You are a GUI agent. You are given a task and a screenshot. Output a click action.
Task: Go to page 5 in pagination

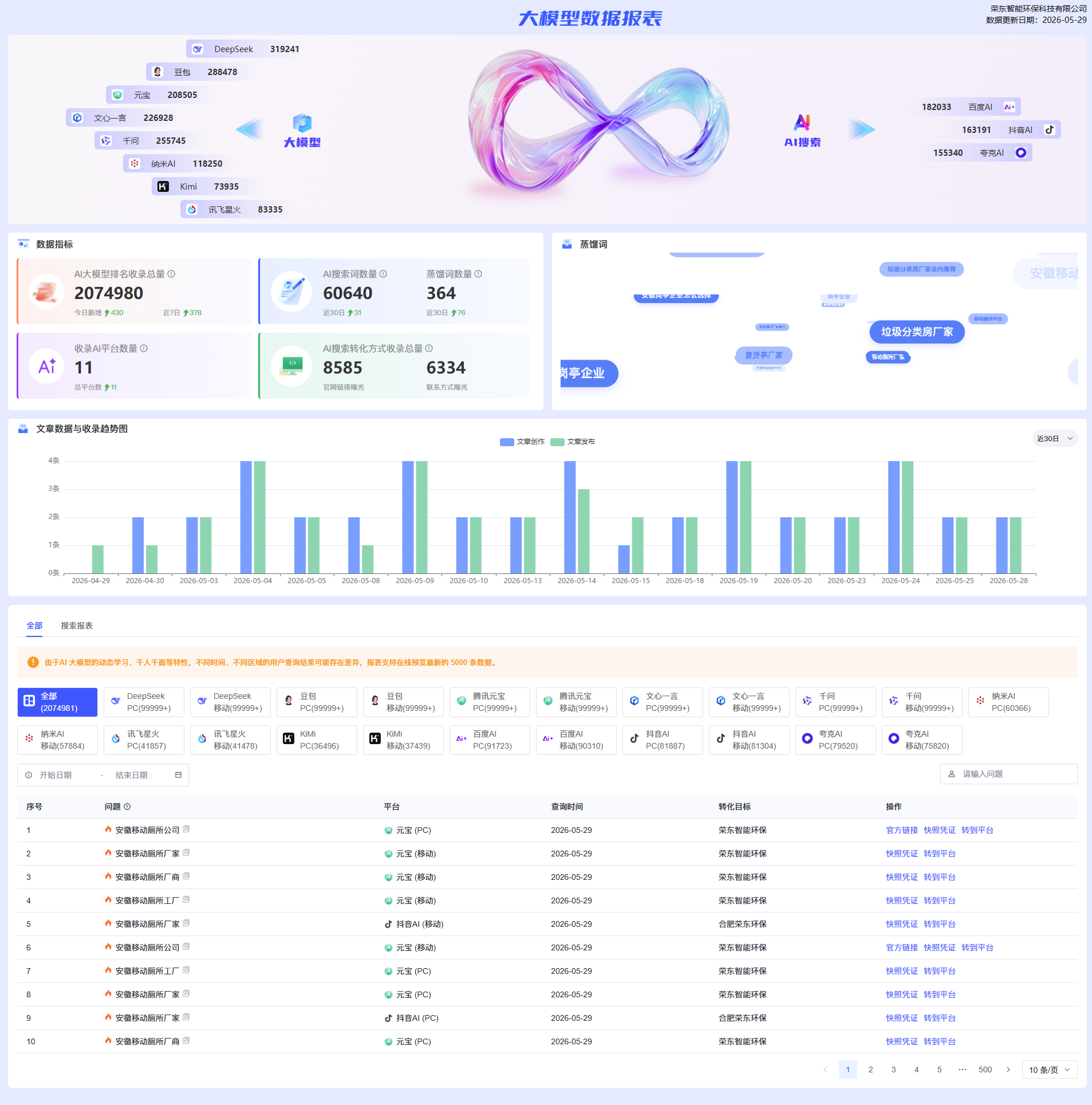[x=939, y=1069]
